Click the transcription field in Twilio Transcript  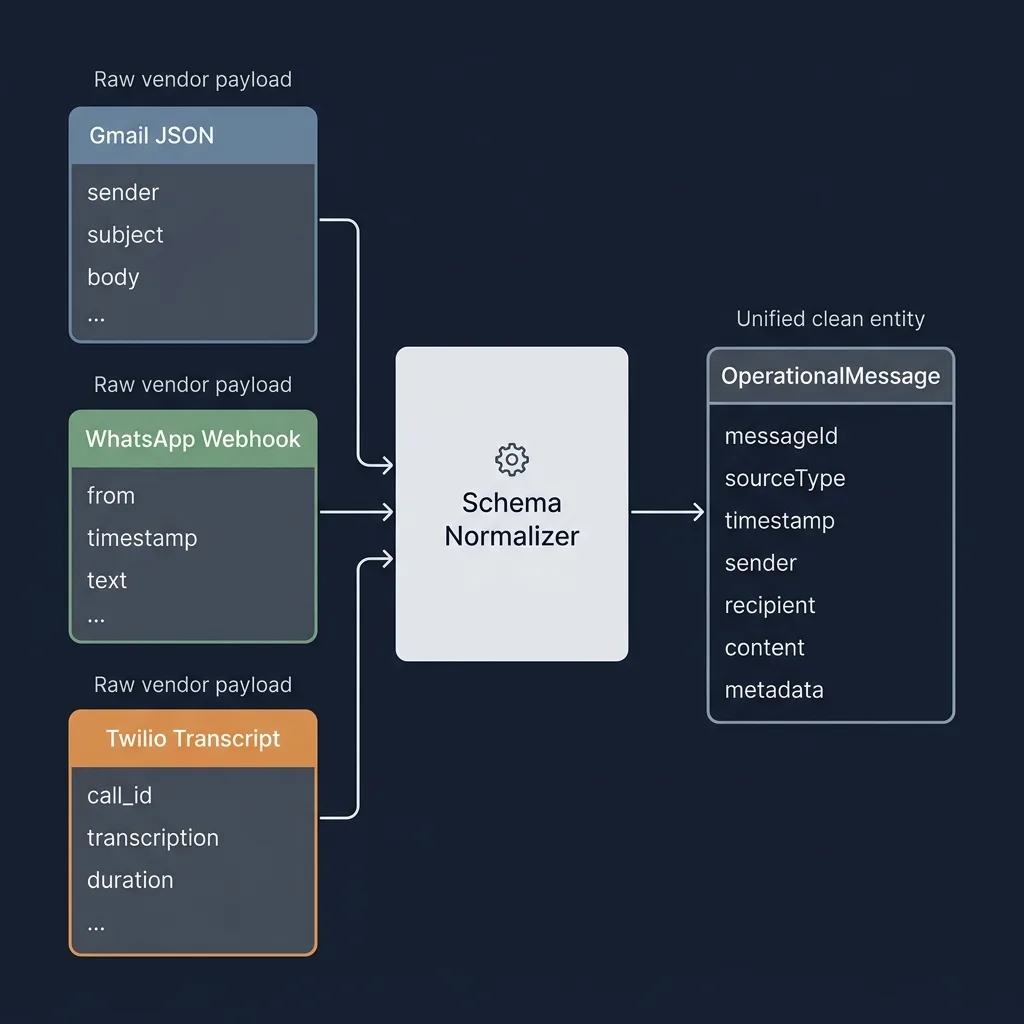tap(153, 838)
